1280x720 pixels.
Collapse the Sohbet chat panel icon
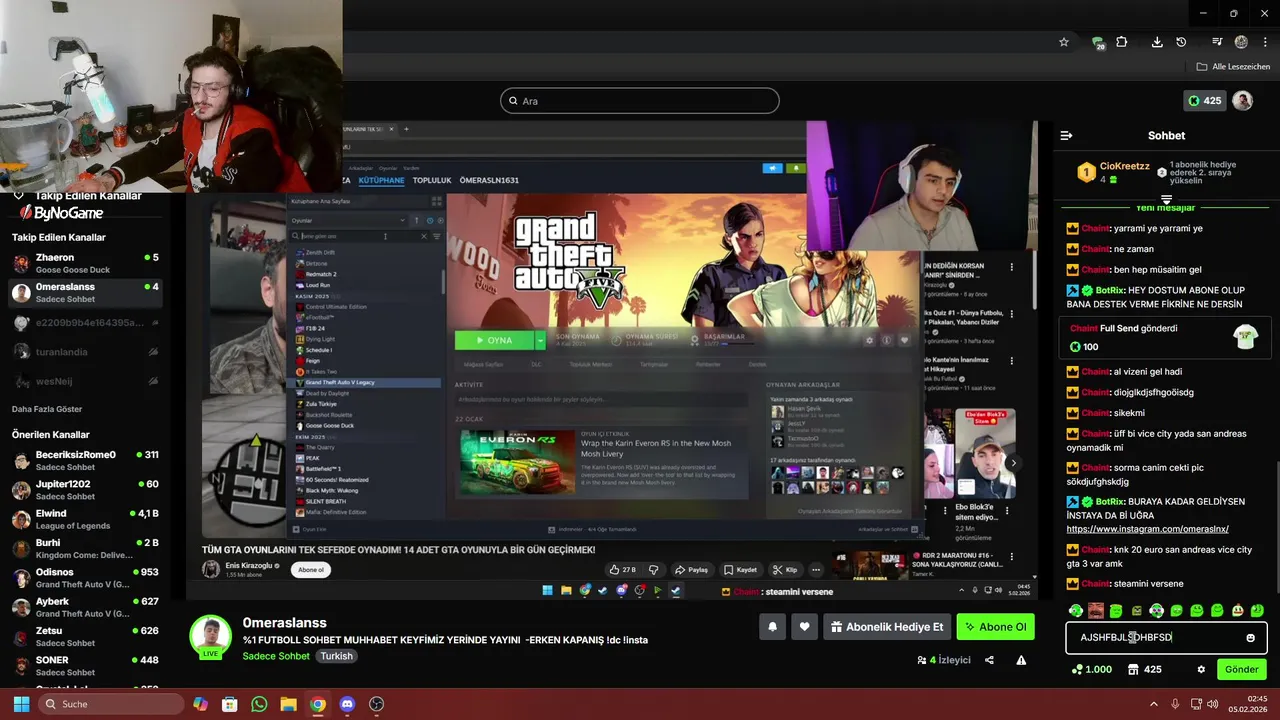pos(1066,135)
